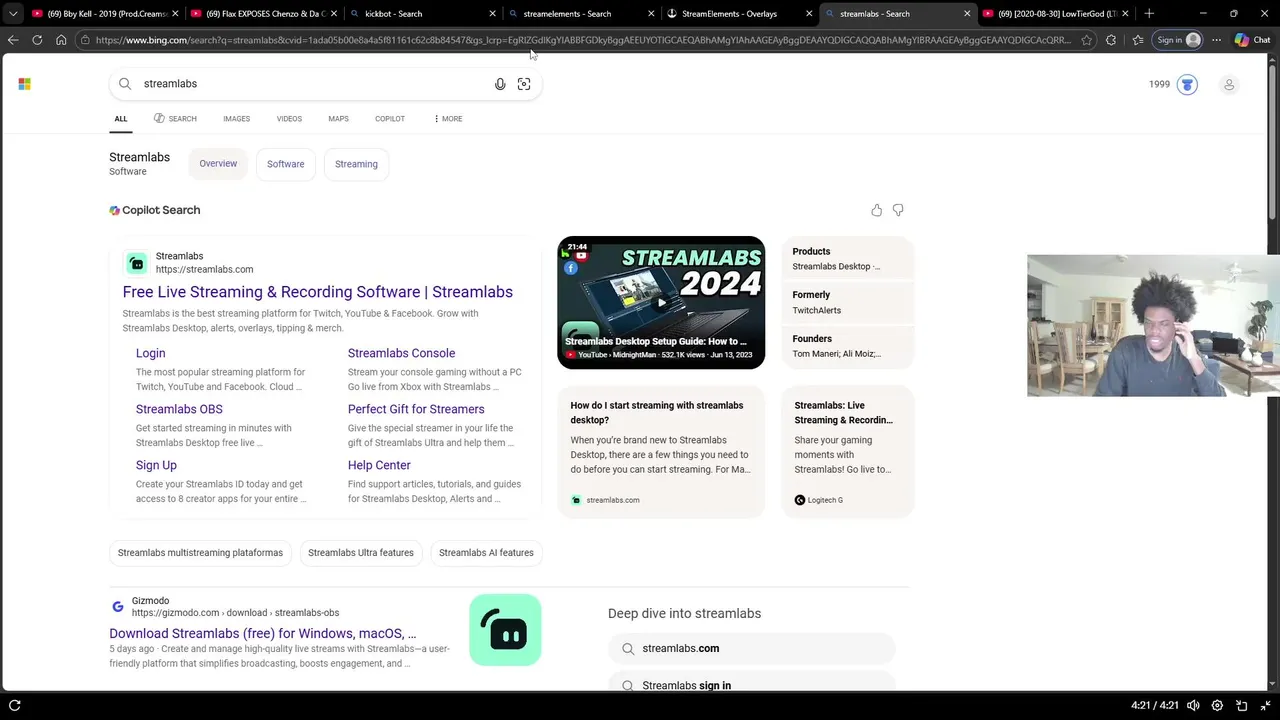Select the Overview chip for Streamlabs
1280x720 pixels.
click(x=218, y=164)
